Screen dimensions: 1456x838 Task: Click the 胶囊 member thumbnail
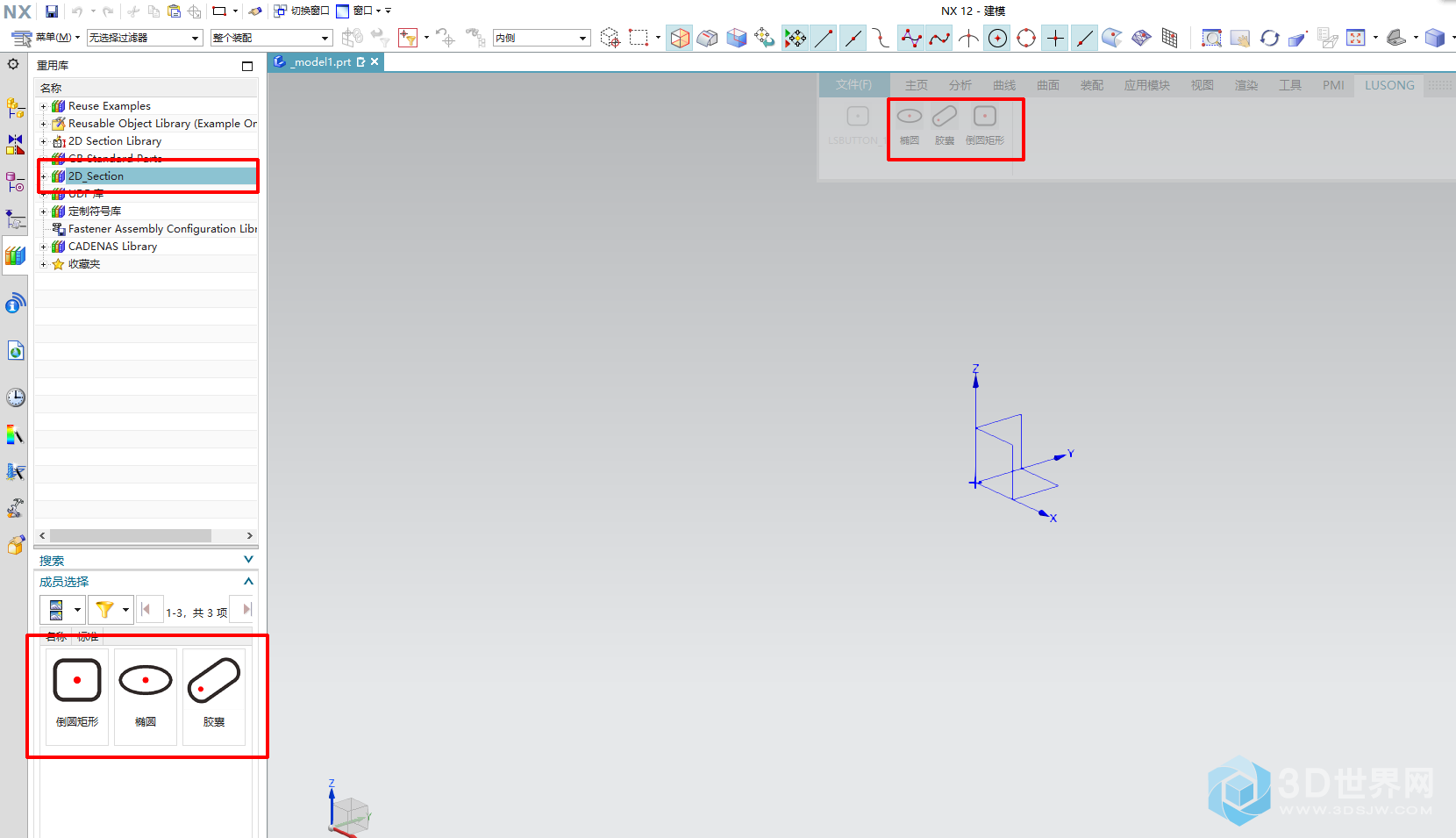214,697
